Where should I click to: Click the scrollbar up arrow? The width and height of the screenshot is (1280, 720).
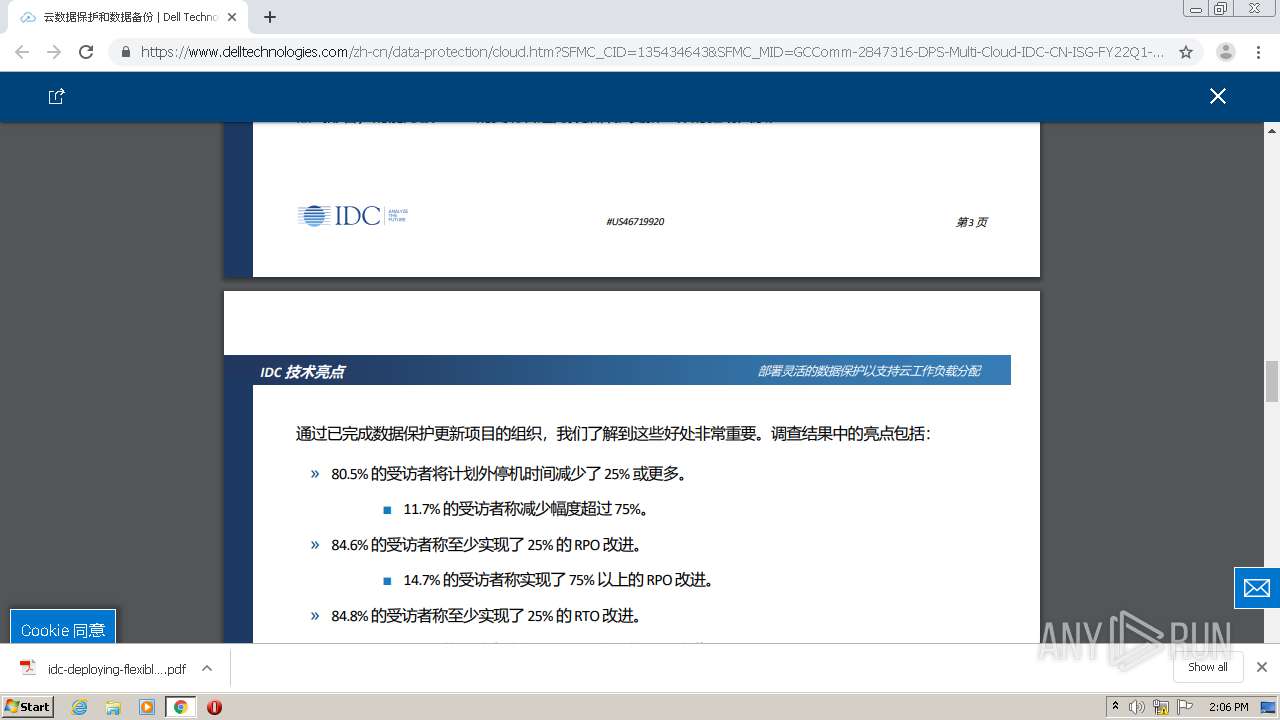click(x=1272, y=131)
